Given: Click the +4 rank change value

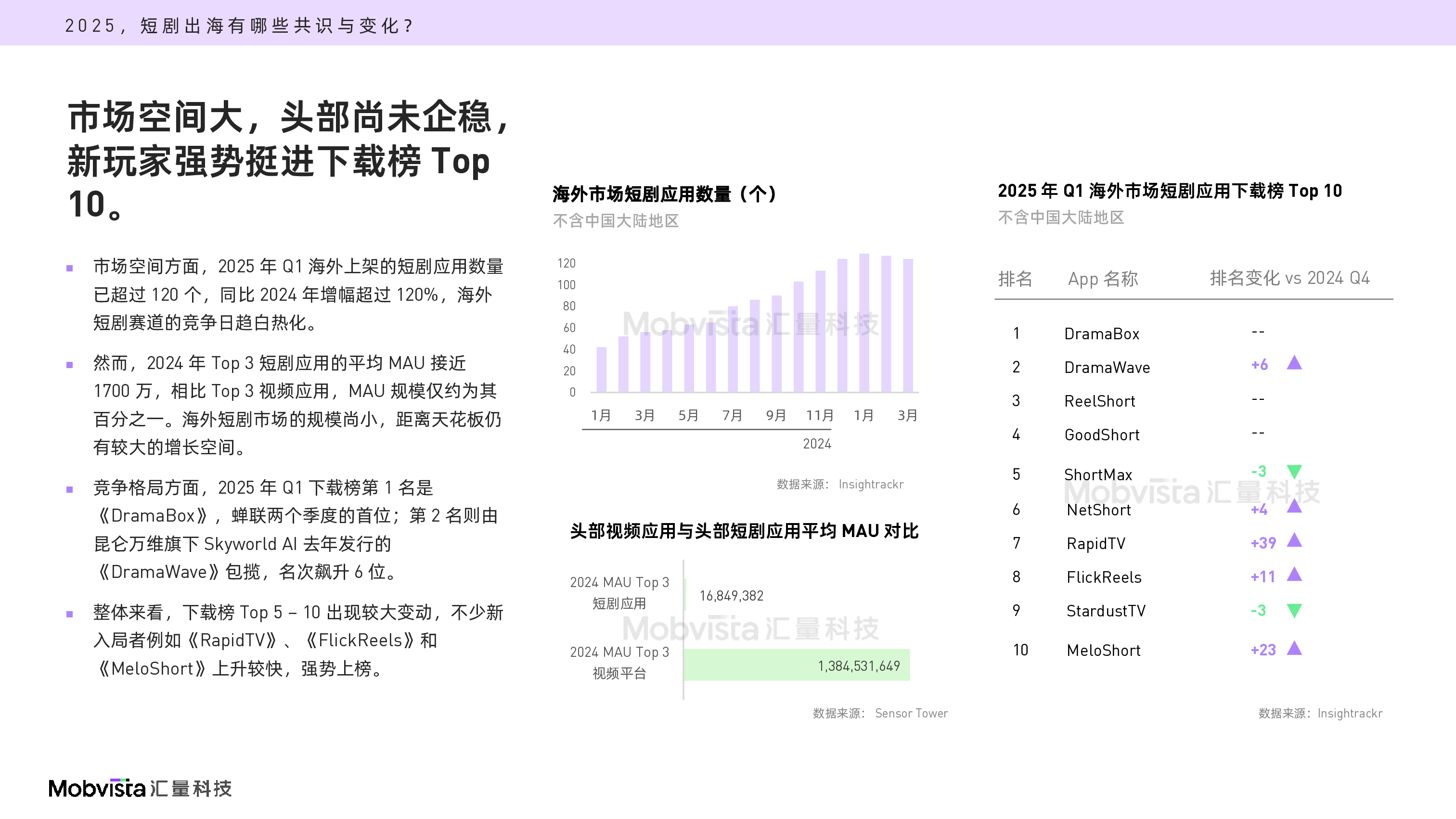Looking at the screenshot, I should click(x=1259, y=510).
